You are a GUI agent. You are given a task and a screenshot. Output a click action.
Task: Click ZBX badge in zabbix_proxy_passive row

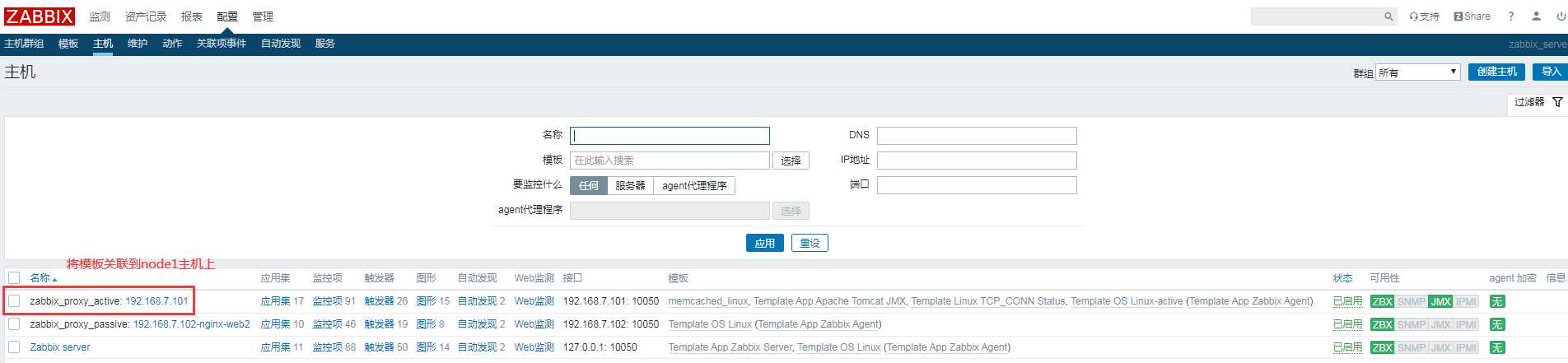tap(1382, 324)
